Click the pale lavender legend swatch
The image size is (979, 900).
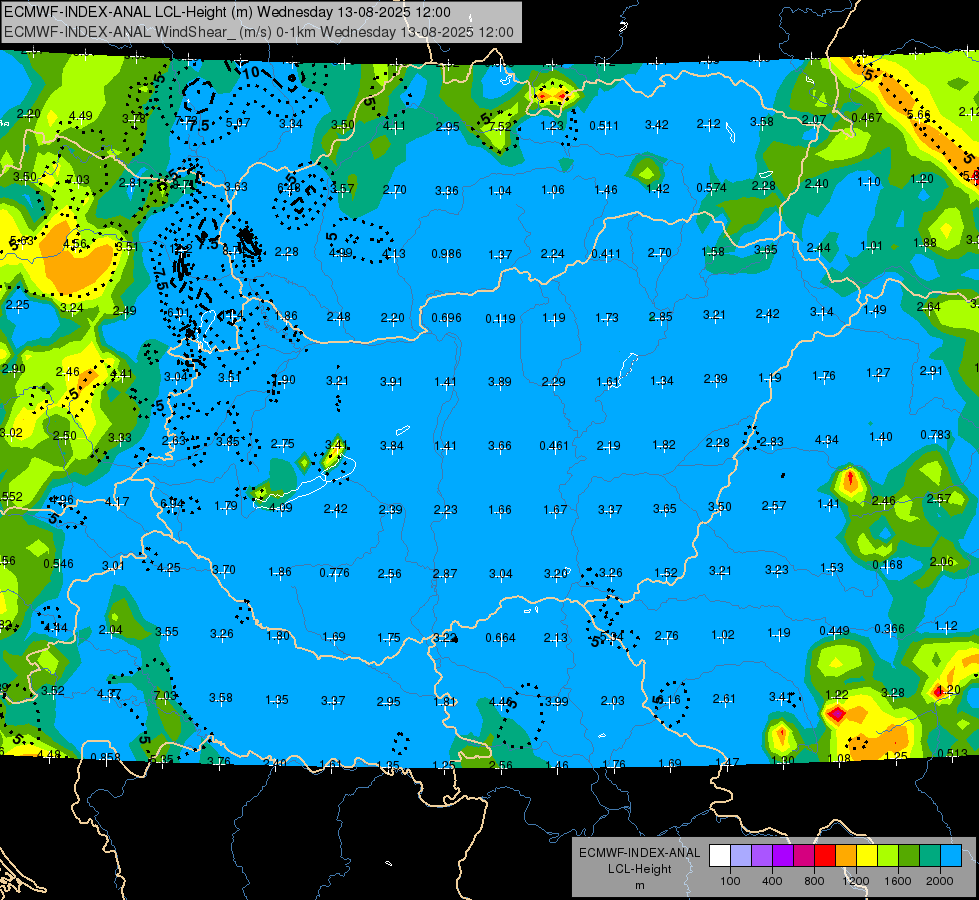point(741,856)
